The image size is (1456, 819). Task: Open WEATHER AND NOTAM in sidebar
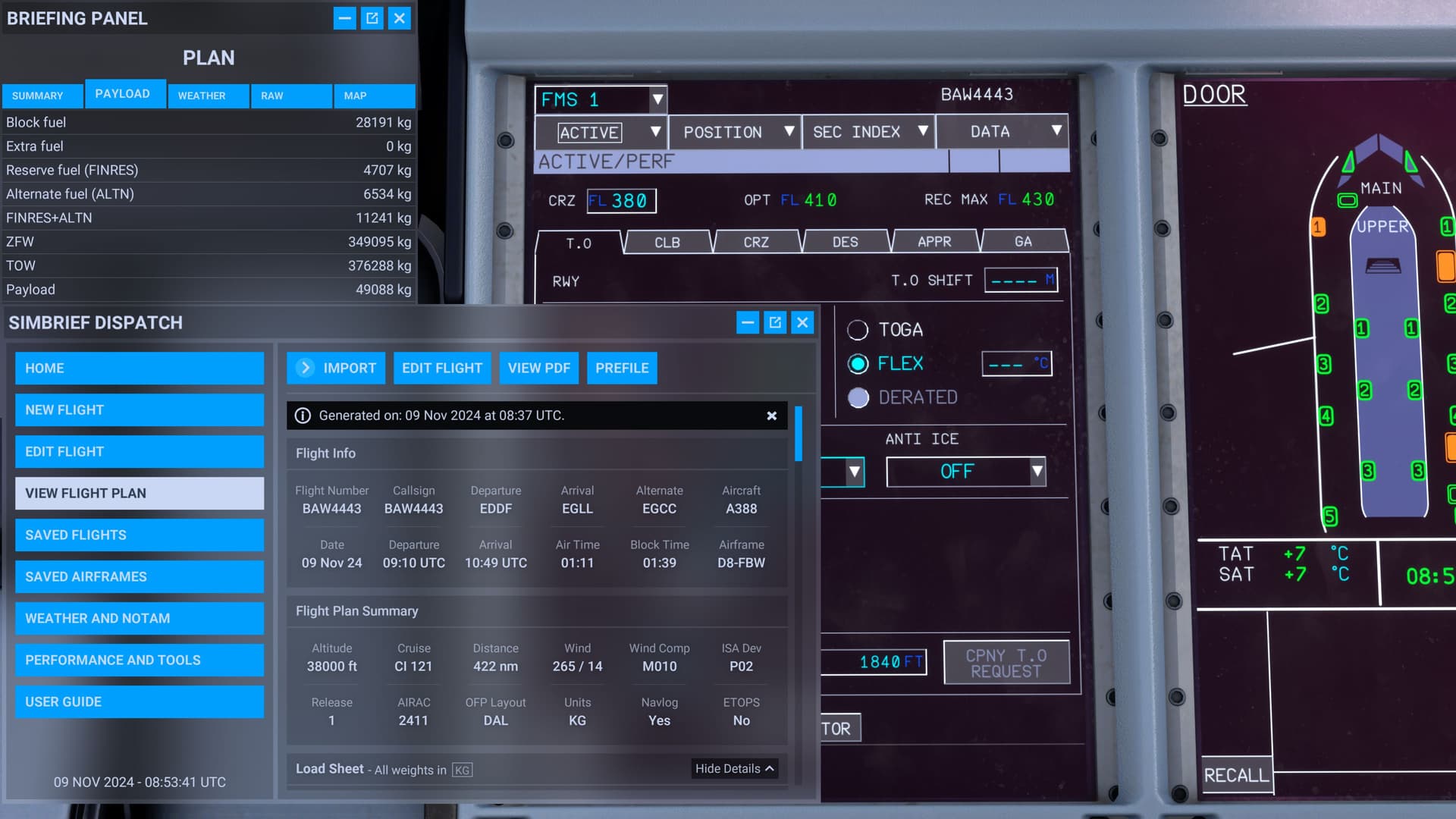(140, 618)
